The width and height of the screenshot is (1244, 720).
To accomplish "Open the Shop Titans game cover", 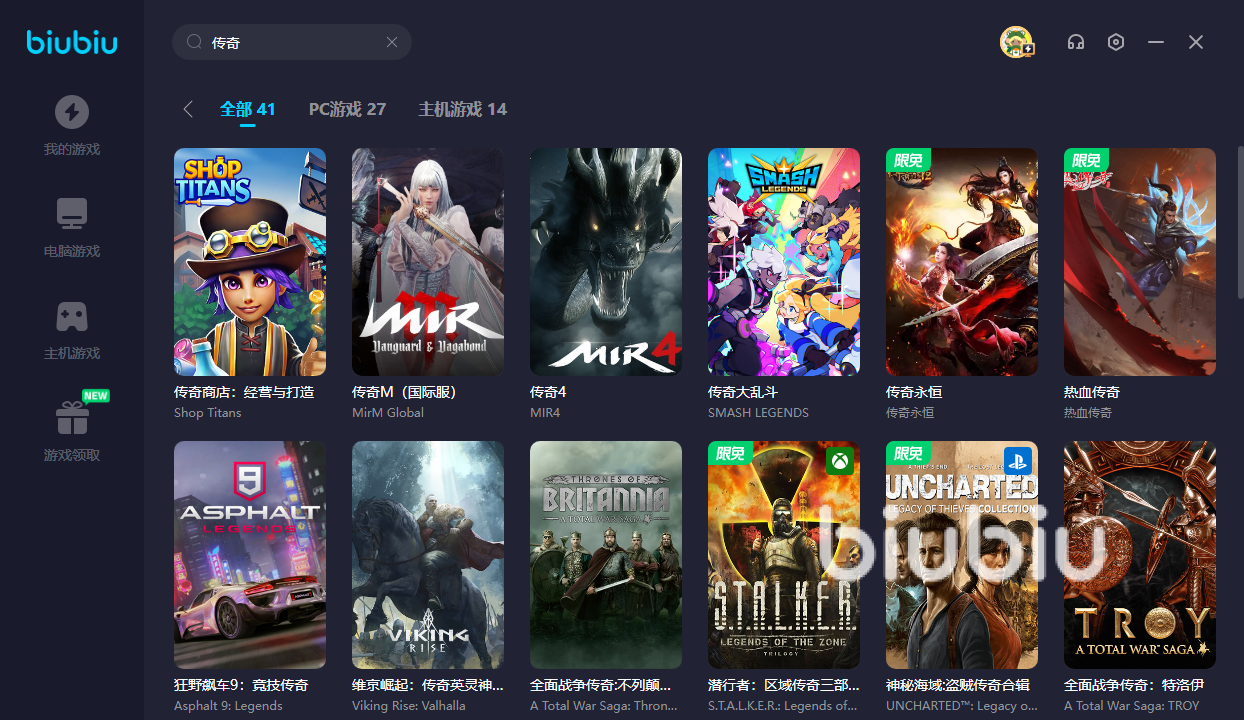I will (x=250, y=262).
